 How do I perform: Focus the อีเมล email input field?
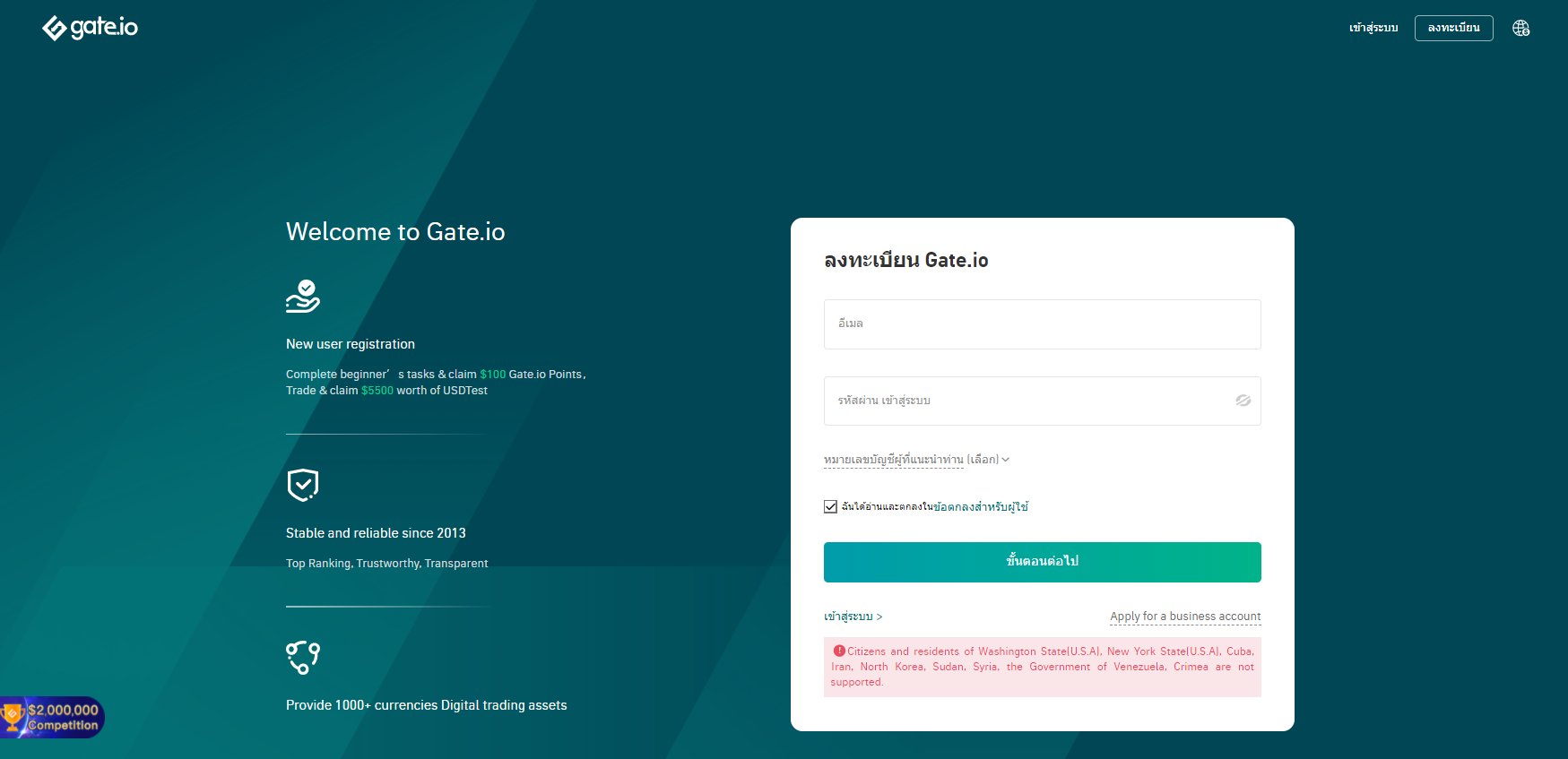coord(1042,324)
